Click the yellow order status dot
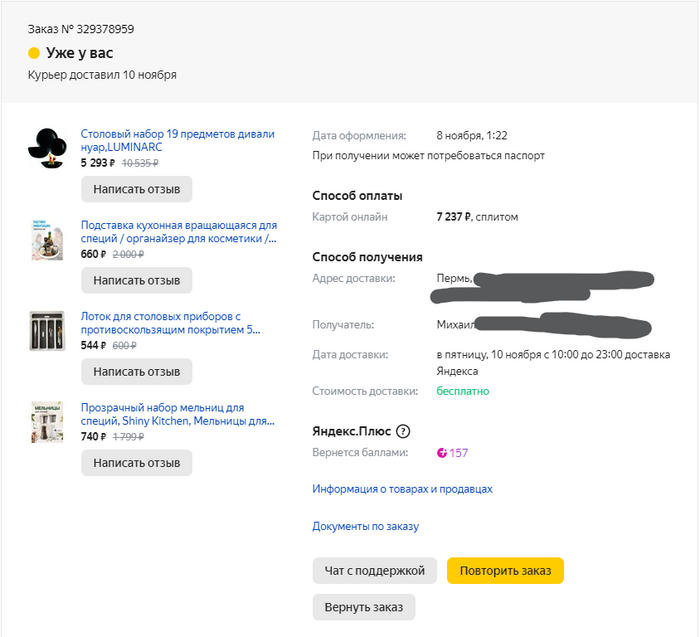This screenshot has width=700, height=637. (x=34, y=53)
